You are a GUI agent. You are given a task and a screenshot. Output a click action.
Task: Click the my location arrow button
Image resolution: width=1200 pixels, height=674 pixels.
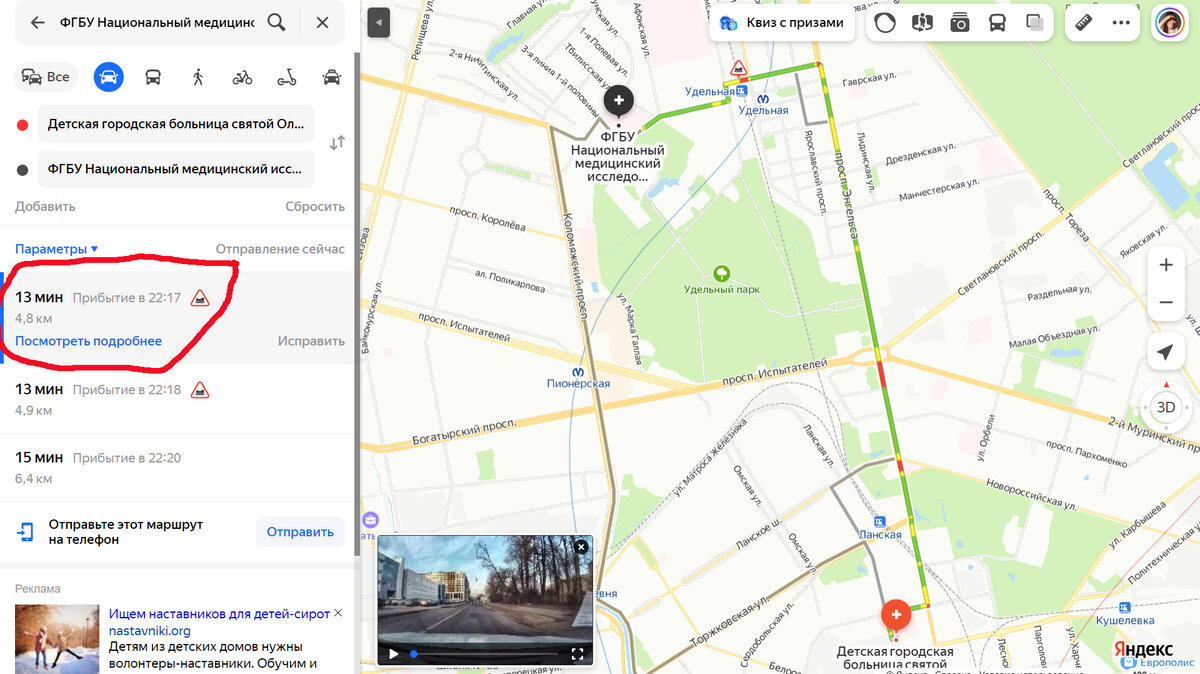click(1165, 352)
